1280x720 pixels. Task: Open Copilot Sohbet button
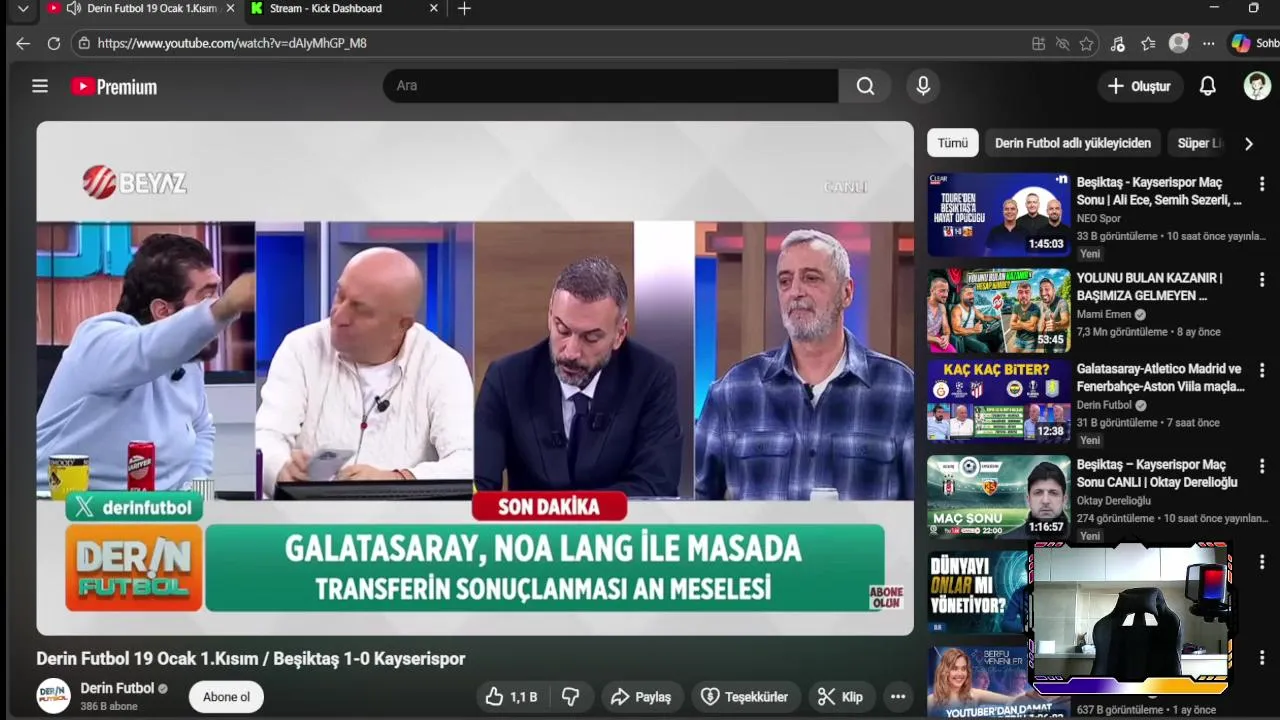pyautogui.click(x=1255, y=43)
